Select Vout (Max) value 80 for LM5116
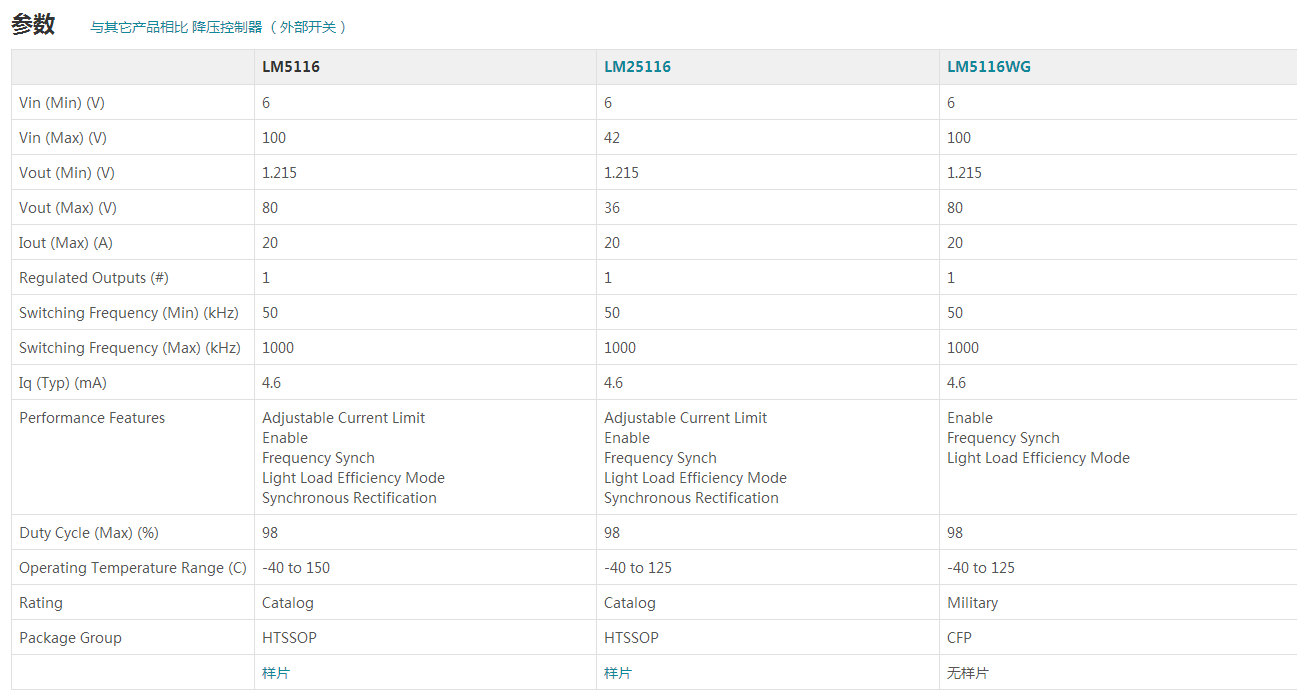This screenshot has width=1297, height=700. click(x=270, y=208)
